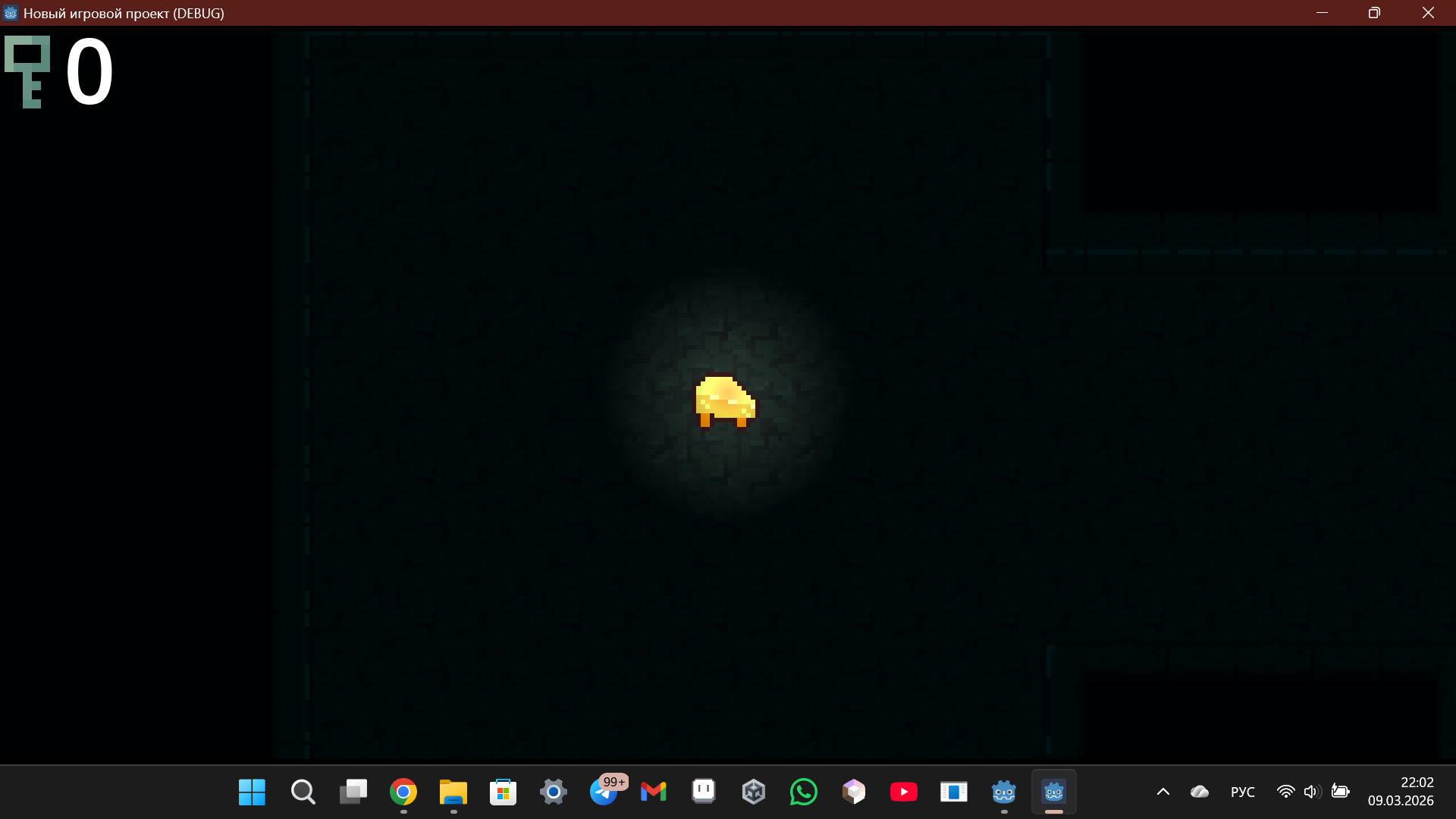Launch Microsoft Store from taskbar
1456x819 pixels.
503,792
